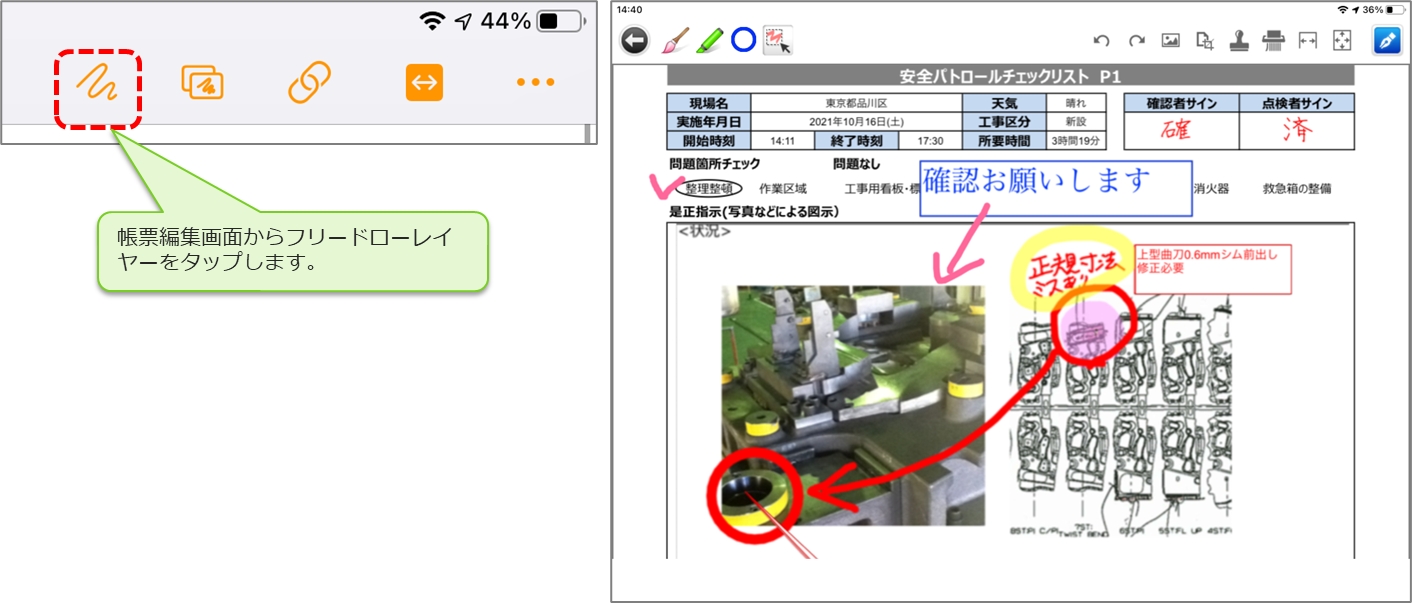Tap the end time value 17:30
The image size is (1412, 603).
pos(930,141)
